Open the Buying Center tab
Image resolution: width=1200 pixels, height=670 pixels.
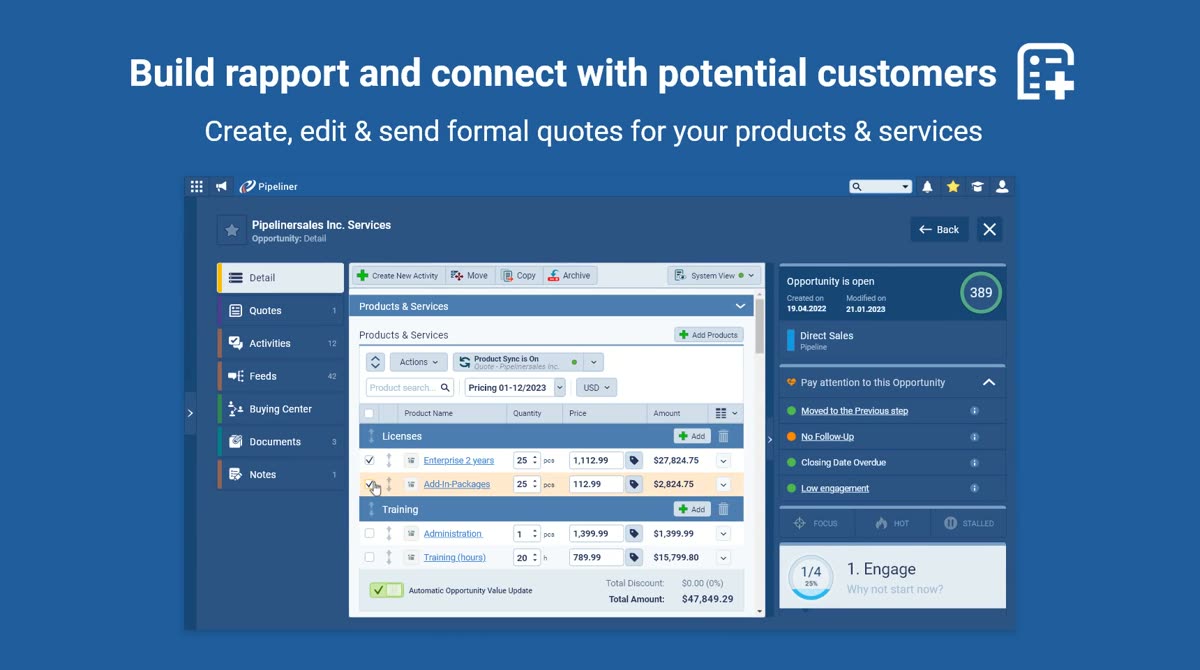pyautogui.click(x=281, y=409)
